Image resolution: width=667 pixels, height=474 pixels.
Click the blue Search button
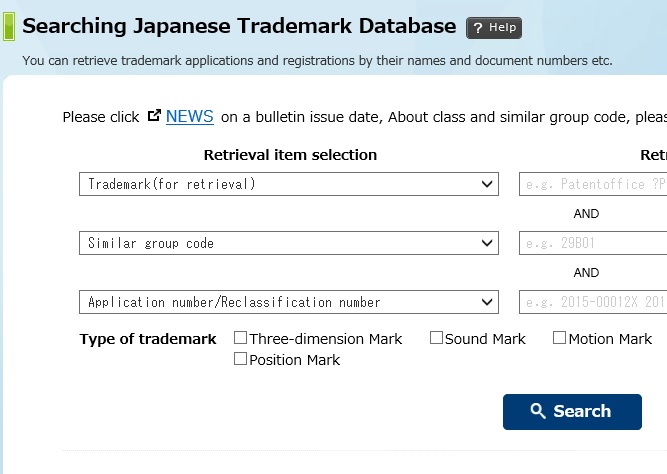(x=572, y=412)
